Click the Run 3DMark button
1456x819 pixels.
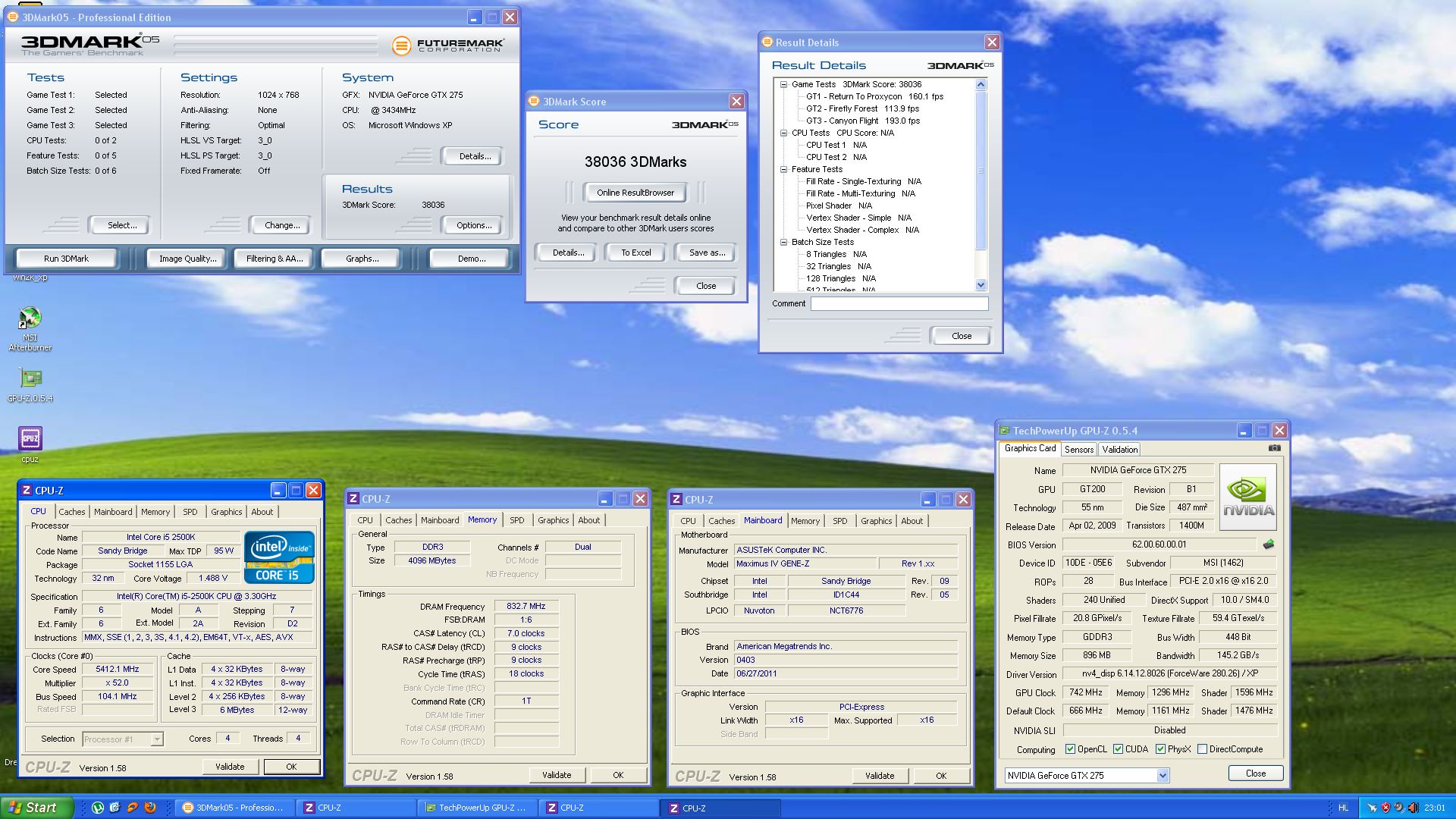tap(66, 259)
